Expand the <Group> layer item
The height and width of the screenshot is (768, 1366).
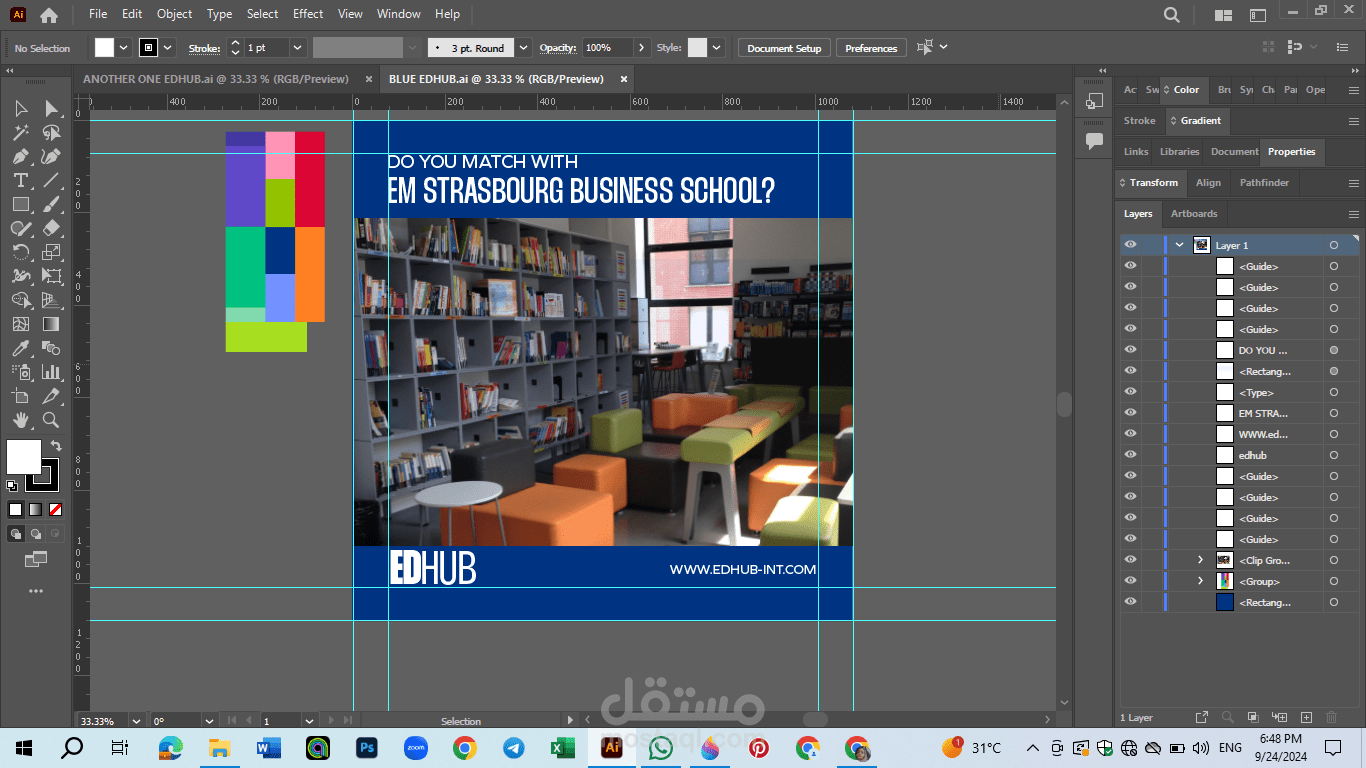pyautogui.click(x=1201, y=581)
